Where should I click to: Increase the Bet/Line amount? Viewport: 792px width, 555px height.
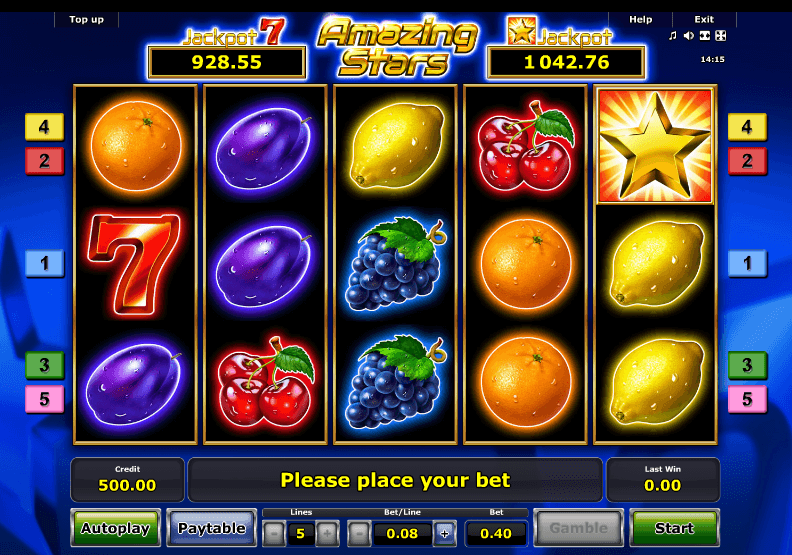(444, 533)
